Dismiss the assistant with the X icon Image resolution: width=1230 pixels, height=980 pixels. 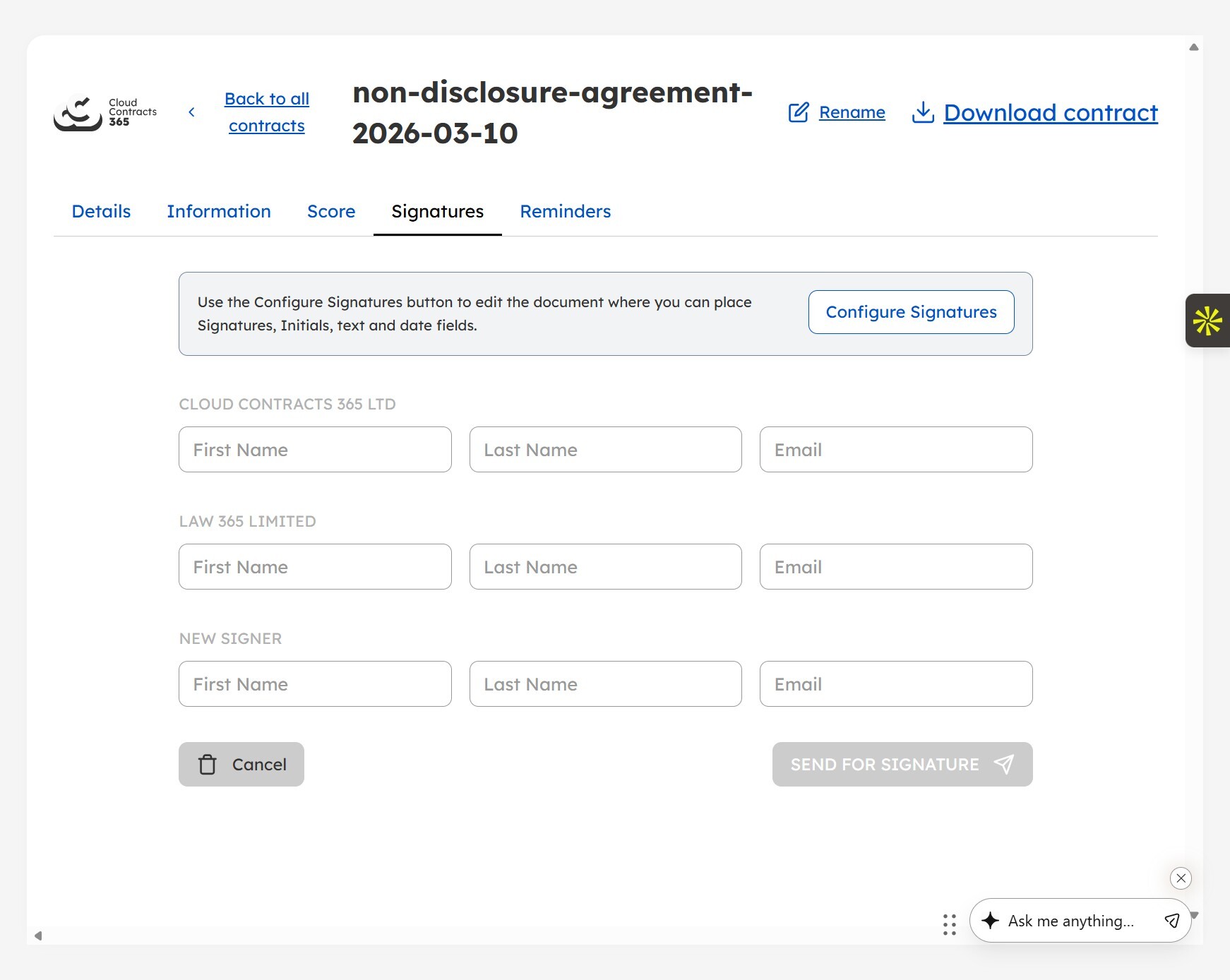pyautogui.click(x=1181, y=878)
